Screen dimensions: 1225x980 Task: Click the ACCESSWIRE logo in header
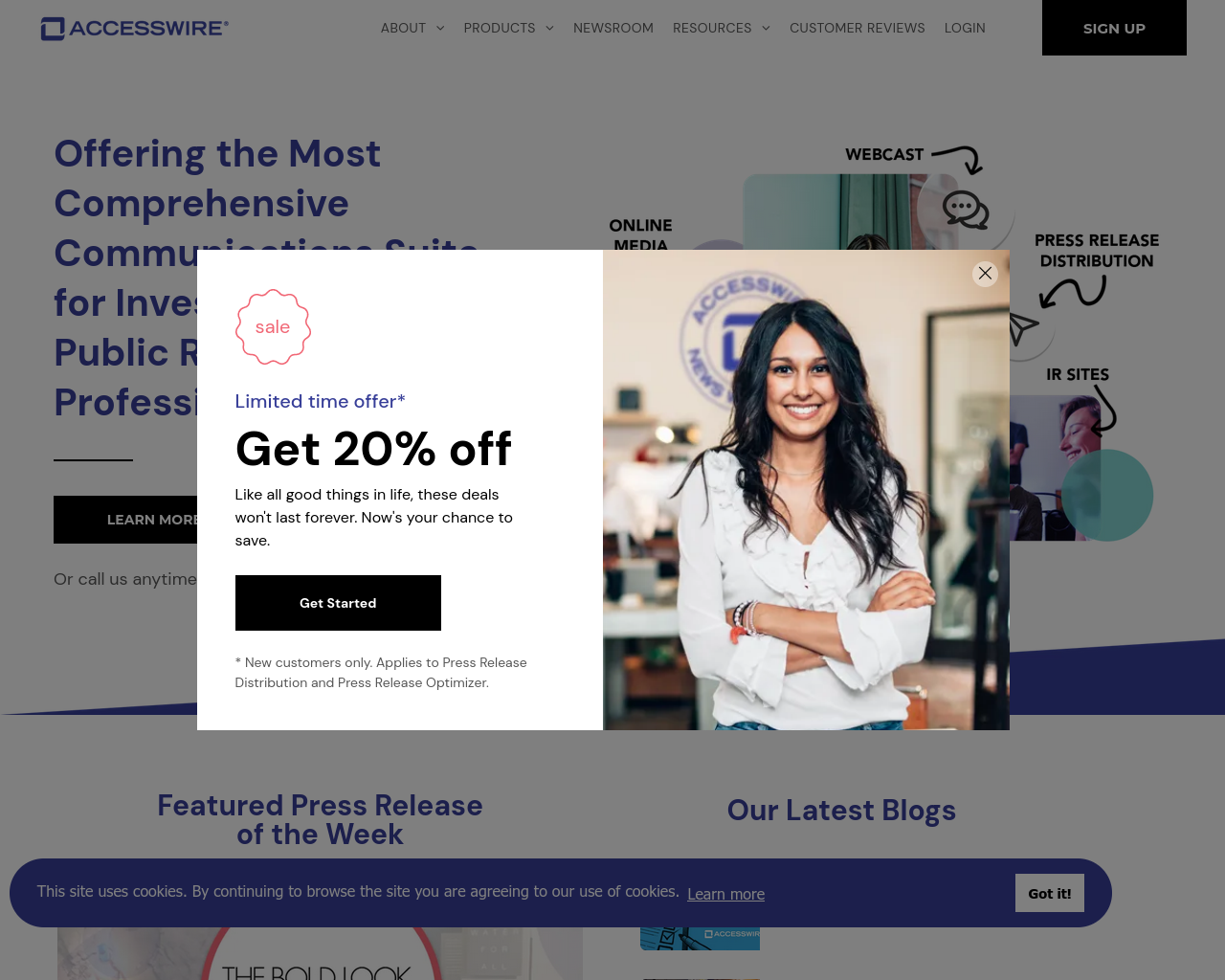(134, 29)
